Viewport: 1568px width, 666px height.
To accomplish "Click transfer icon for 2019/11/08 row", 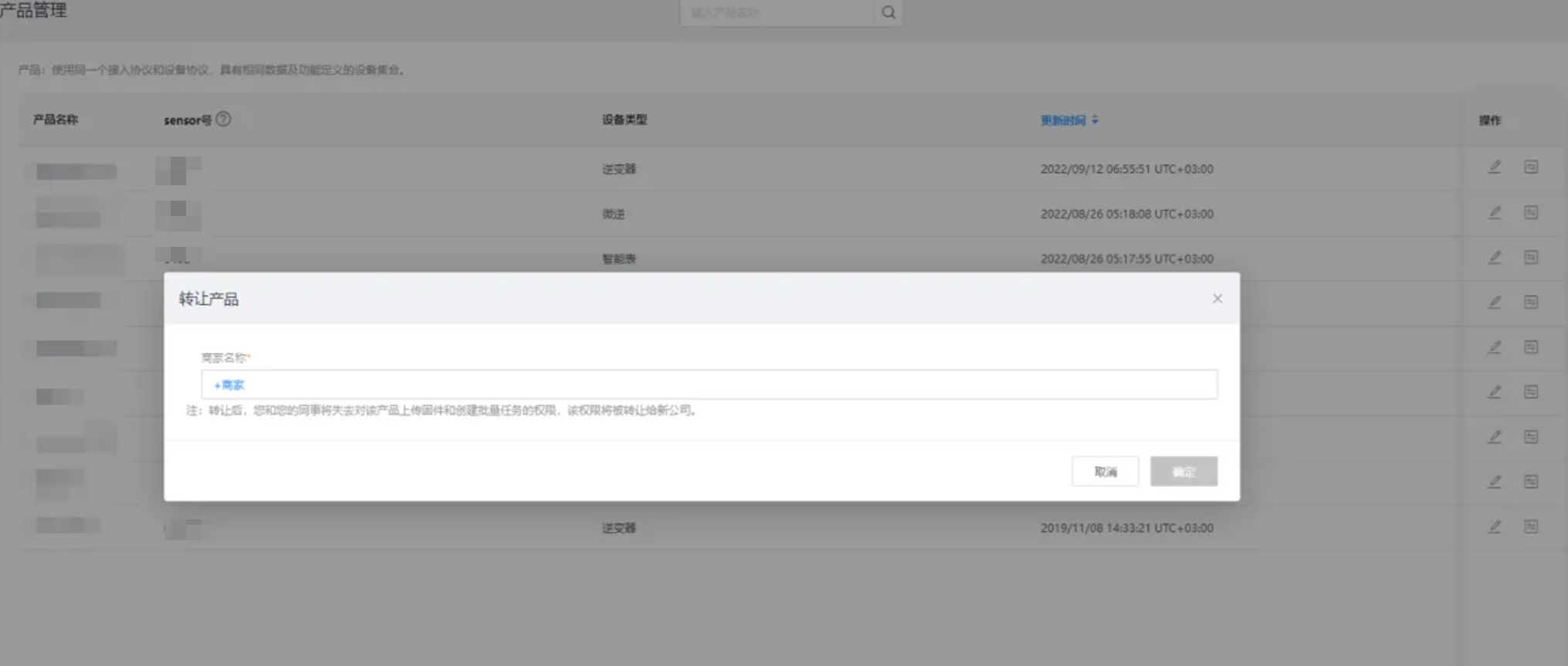I will 1531,527.
